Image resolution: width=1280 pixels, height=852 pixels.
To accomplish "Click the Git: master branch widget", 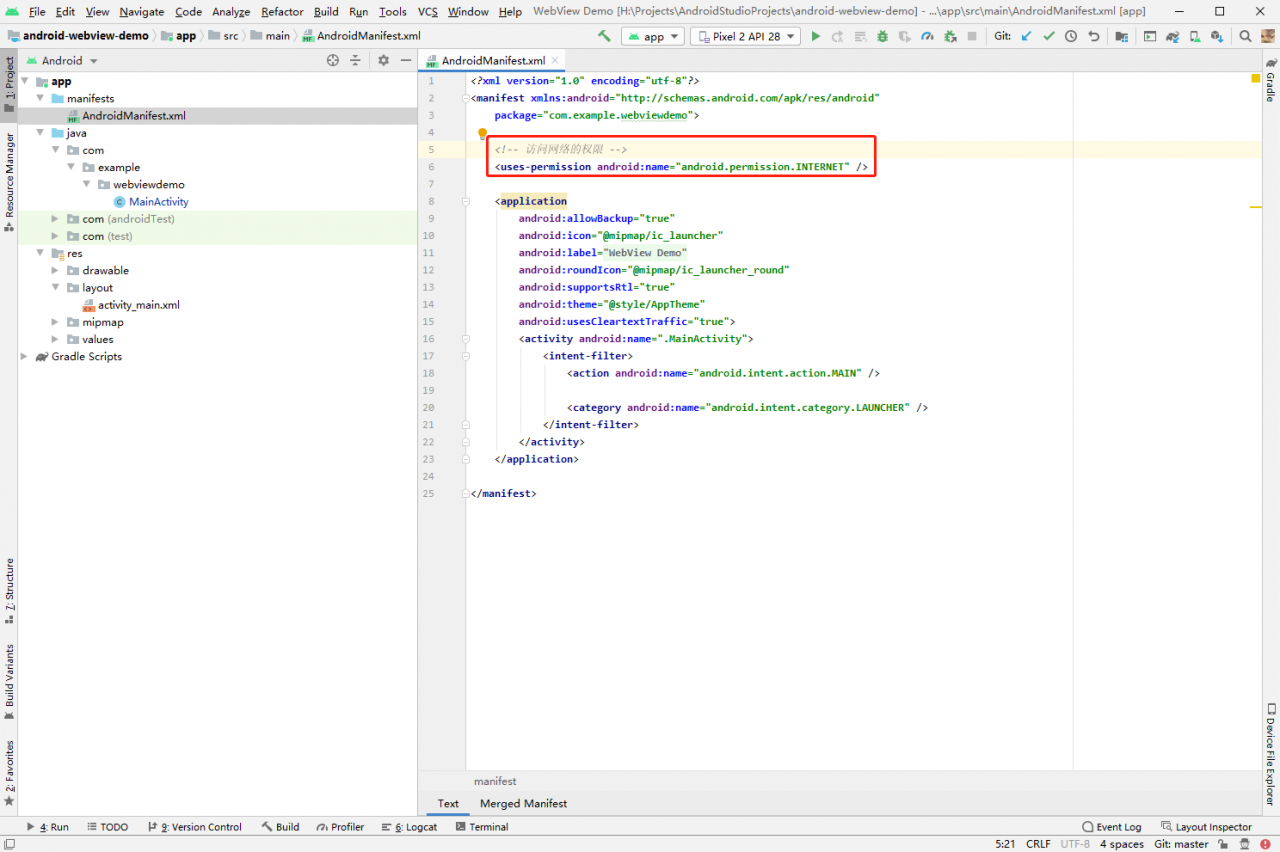I will click(x=1181, y=844).
